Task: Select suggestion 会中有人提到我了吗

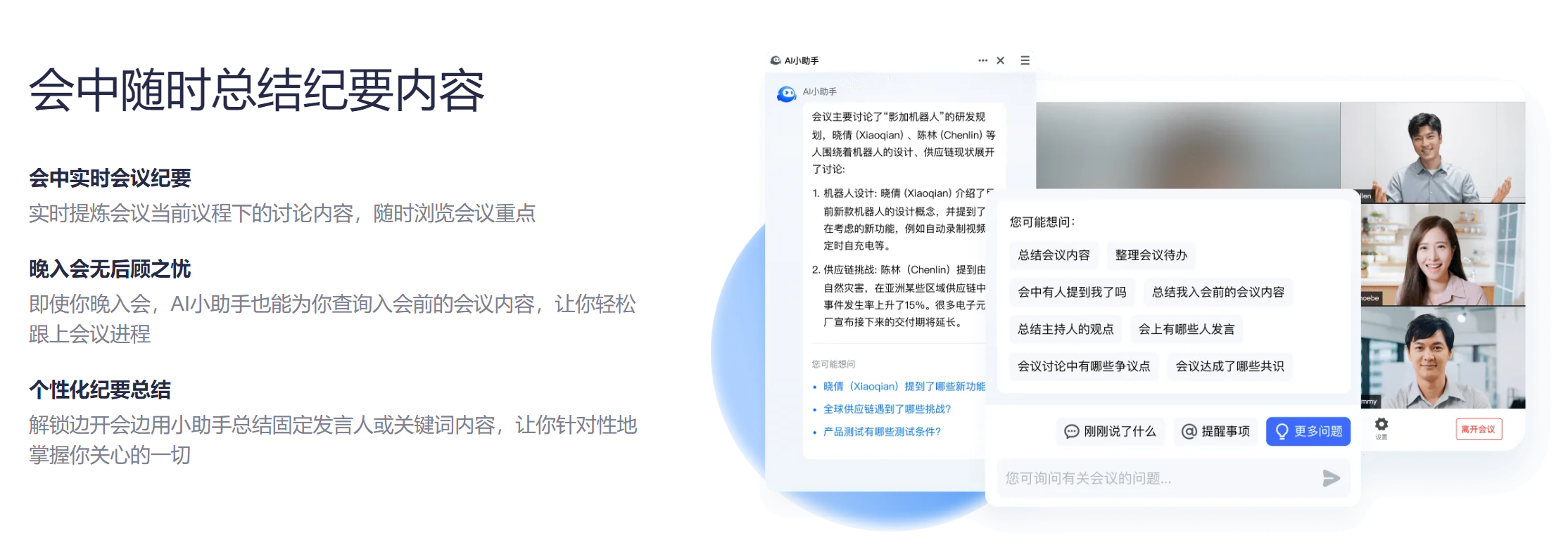Action: (1072, 292)
